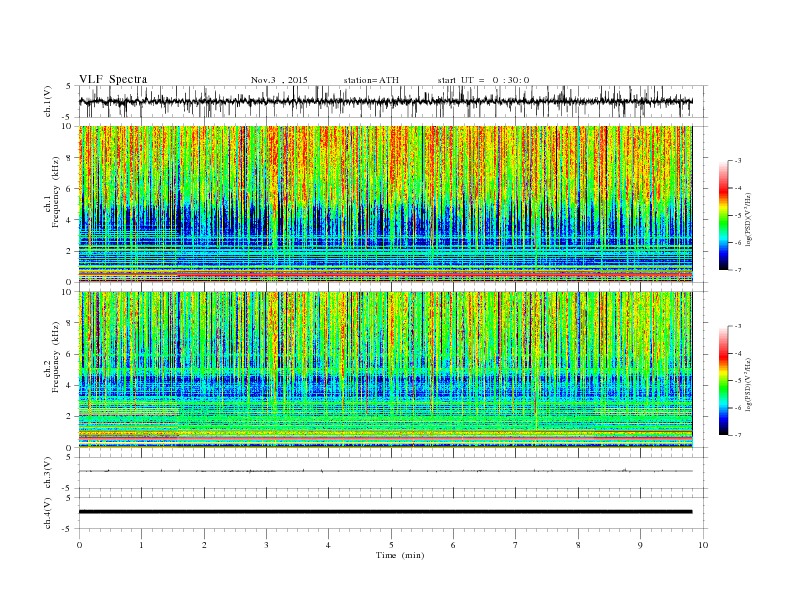Click the time axis tick label "8"
The width and height of the screenshot is (792, 612).
tap(578, 545)
